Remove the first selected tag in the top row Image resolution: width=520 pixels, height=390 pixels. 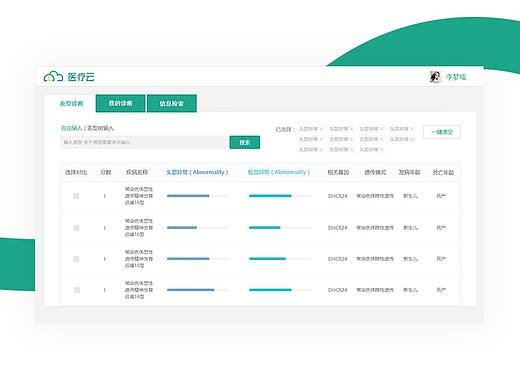[x=321, y=129]
